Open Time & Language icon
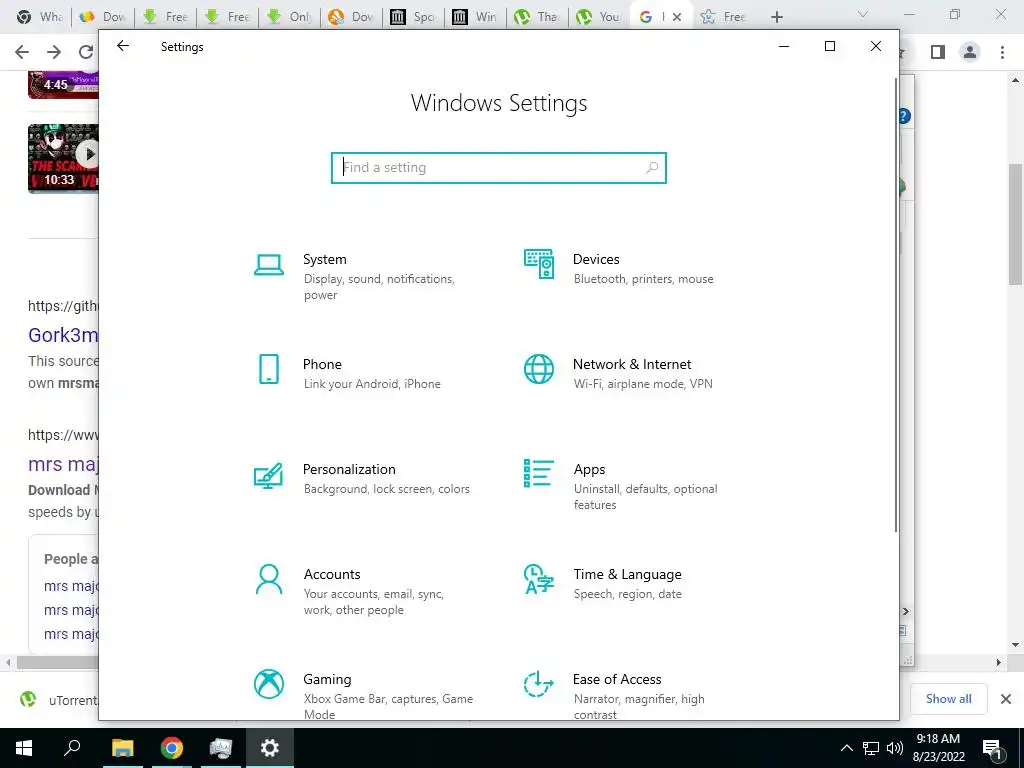This screenshot has width=1024, height=768. click(539, 579)
